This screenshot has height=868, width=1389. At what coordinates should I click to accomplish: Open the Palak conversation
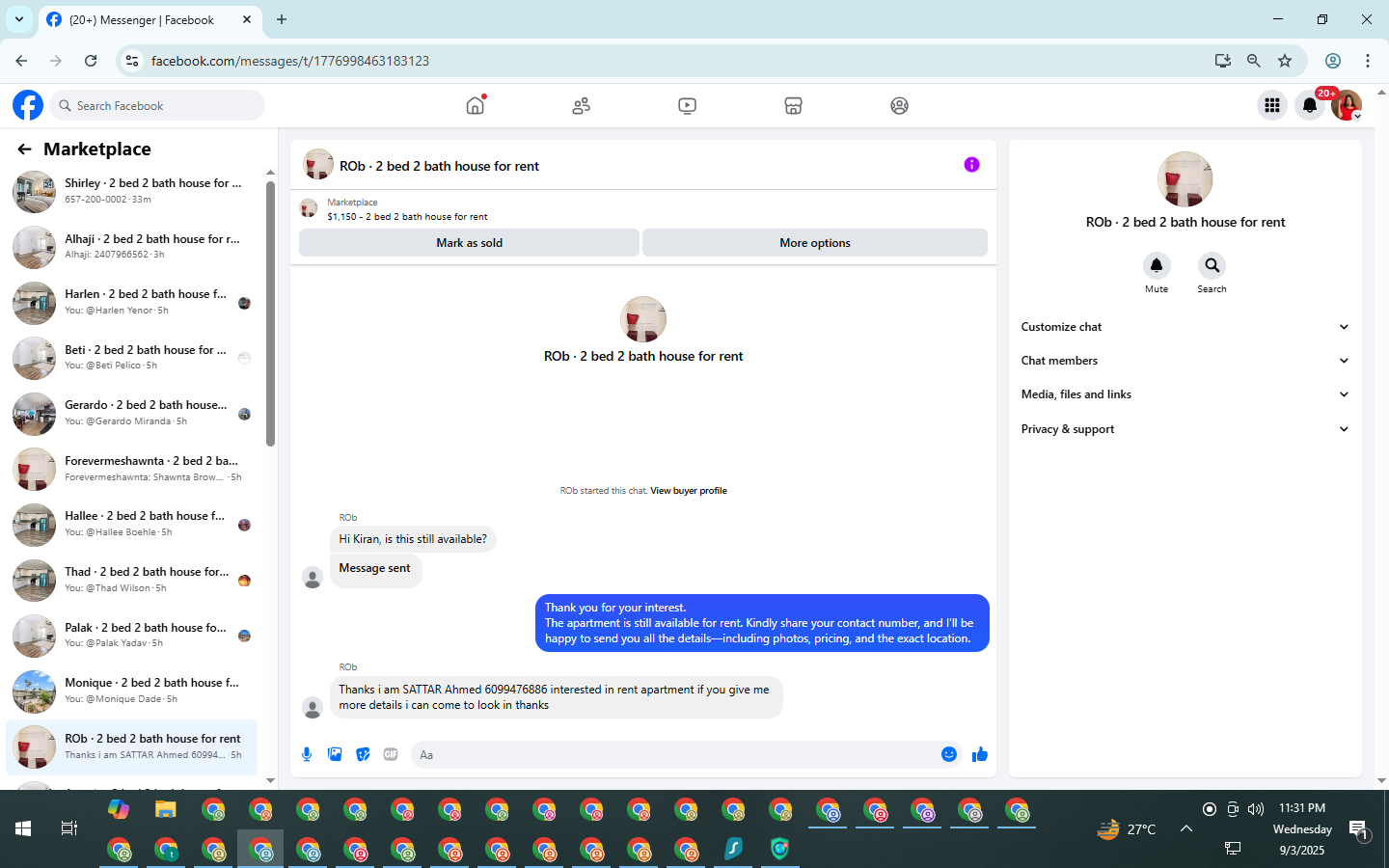point(132,636)
